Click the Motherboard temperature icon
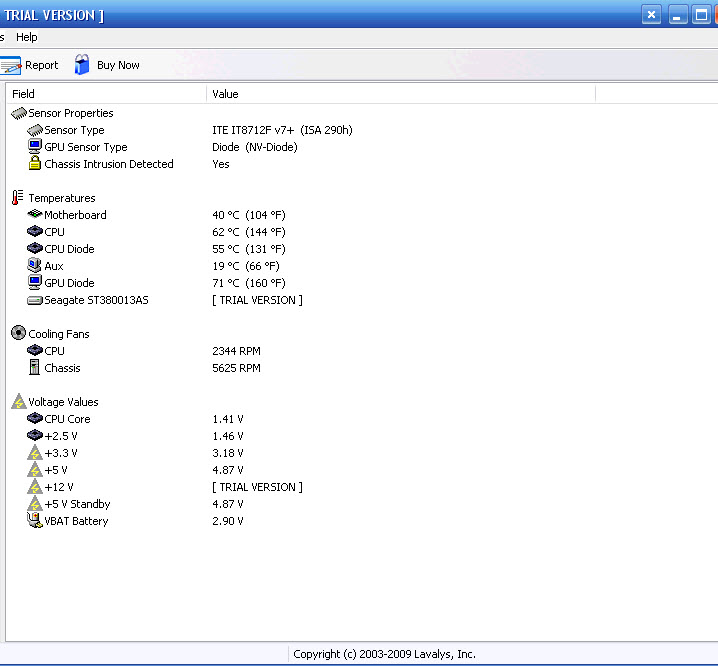 [35, 214]
